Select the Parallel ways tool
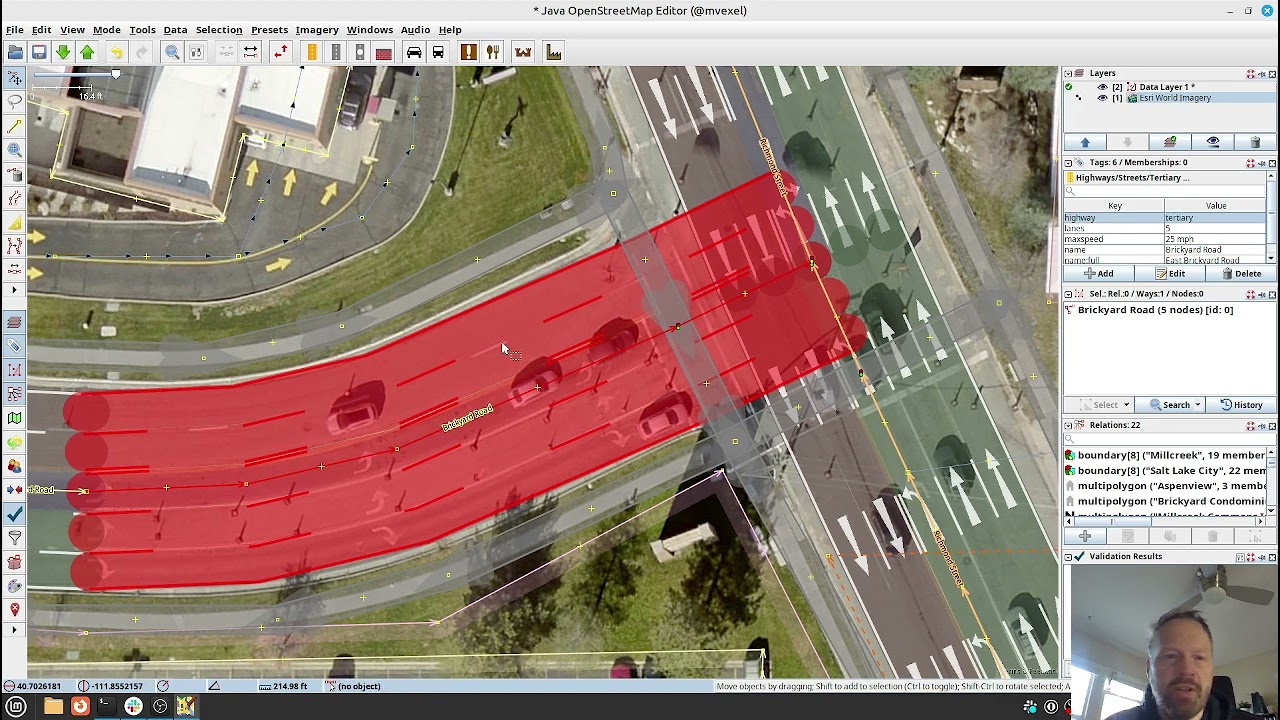 (15, 198)
